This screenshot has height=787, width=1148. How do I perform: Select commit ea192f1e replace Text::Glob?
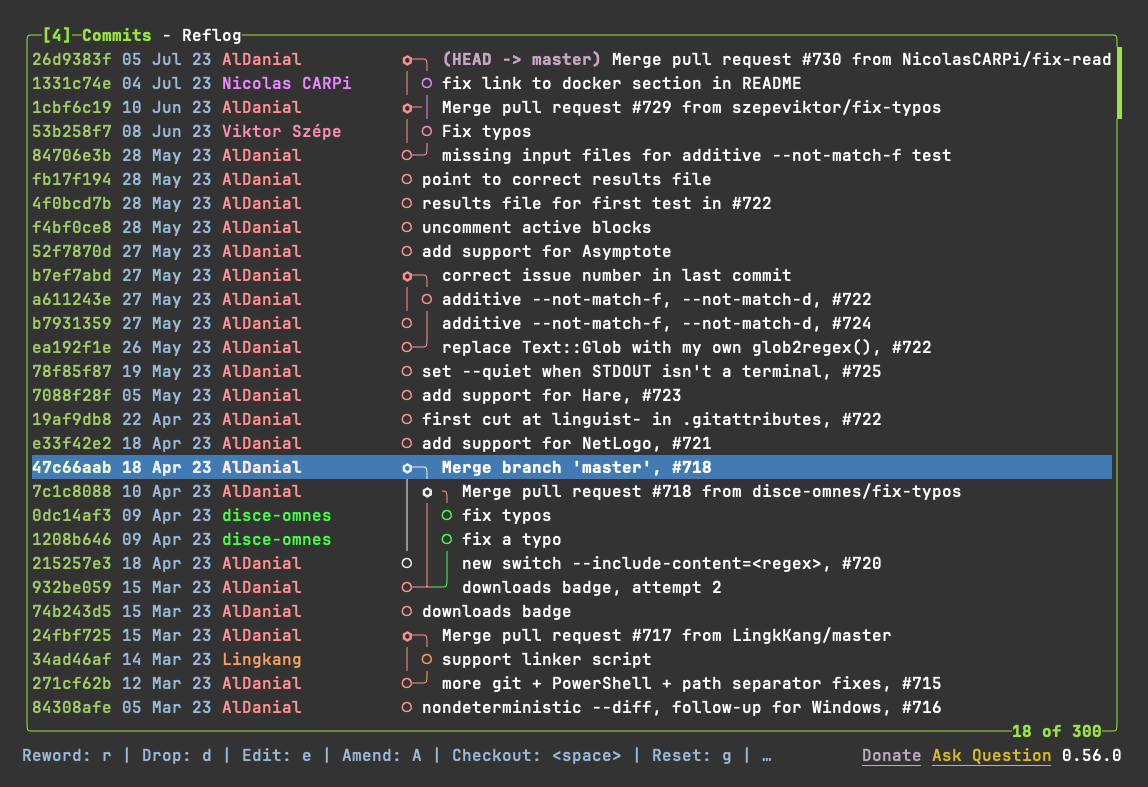[x=572, y=348]
